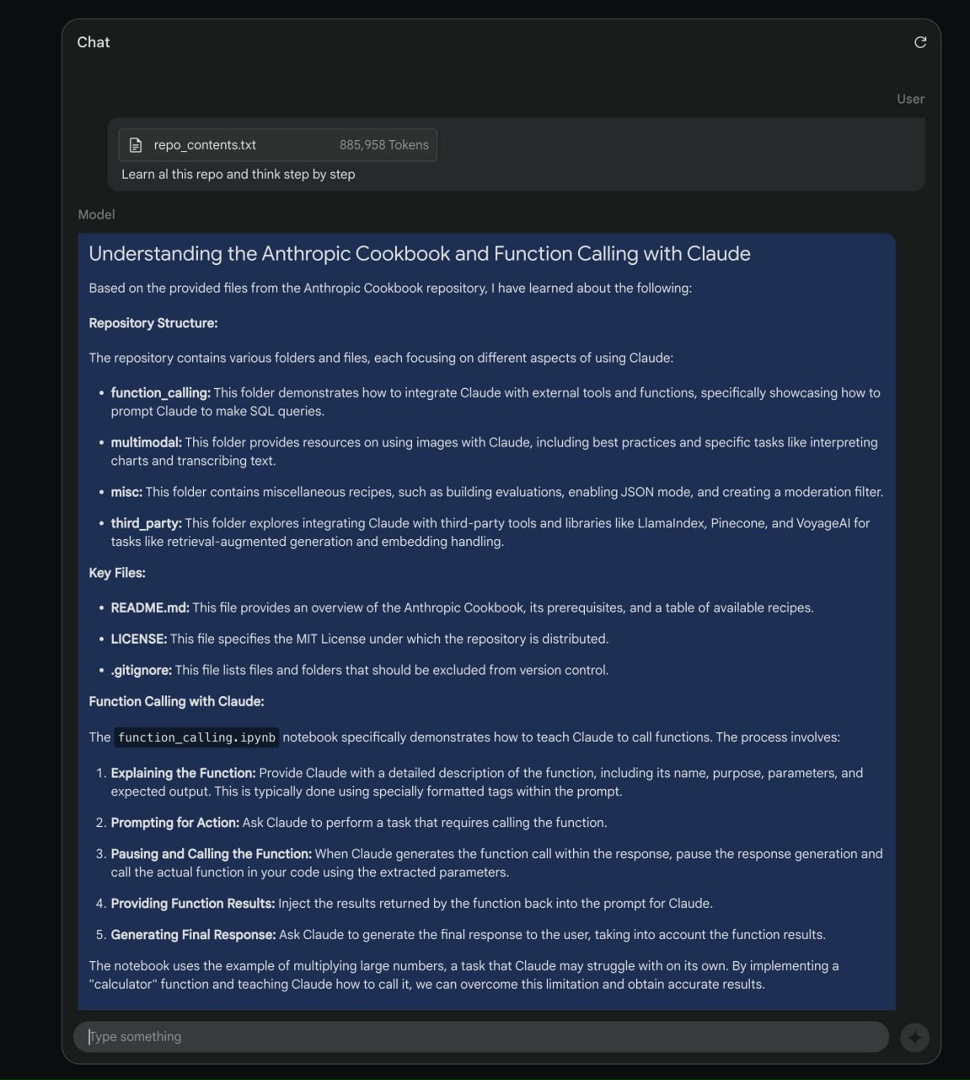Click the refresh chat icon
The height and width of the screenshot is (1080, 970).
(920, 42)
